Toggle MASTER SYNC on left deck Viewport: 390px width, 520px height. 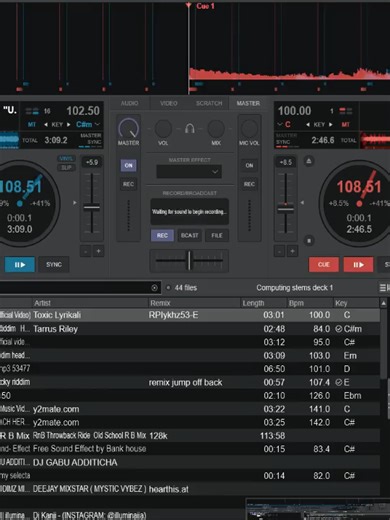pyautogui.click(x=90, y=139)
